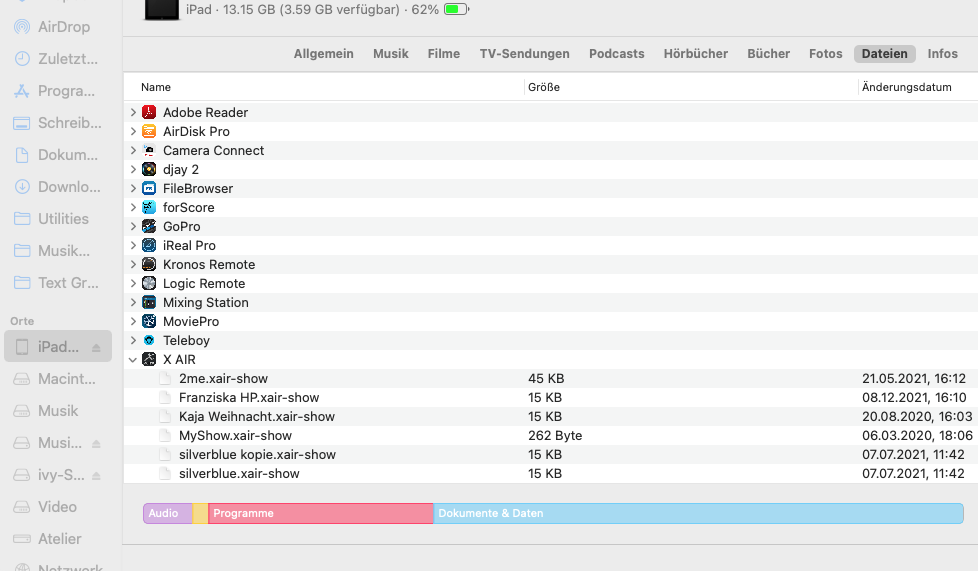This screenshot has height=571, width=978.
Task: Open Macint... volume in sidebar
Action: tap(58, 379)
